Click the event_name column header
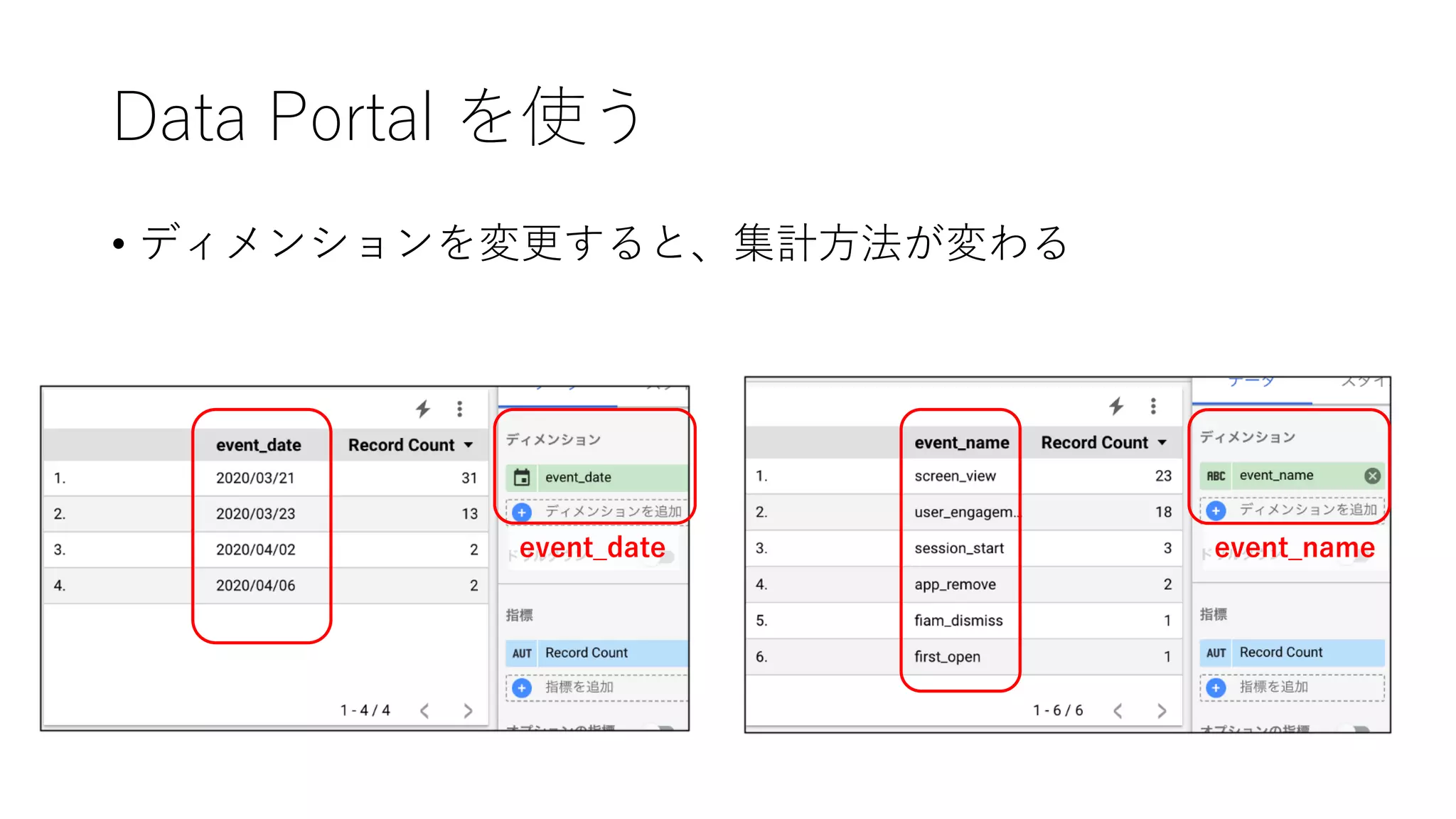The height and width of the screenshot is (819, 1456). [x=962, y=442]
